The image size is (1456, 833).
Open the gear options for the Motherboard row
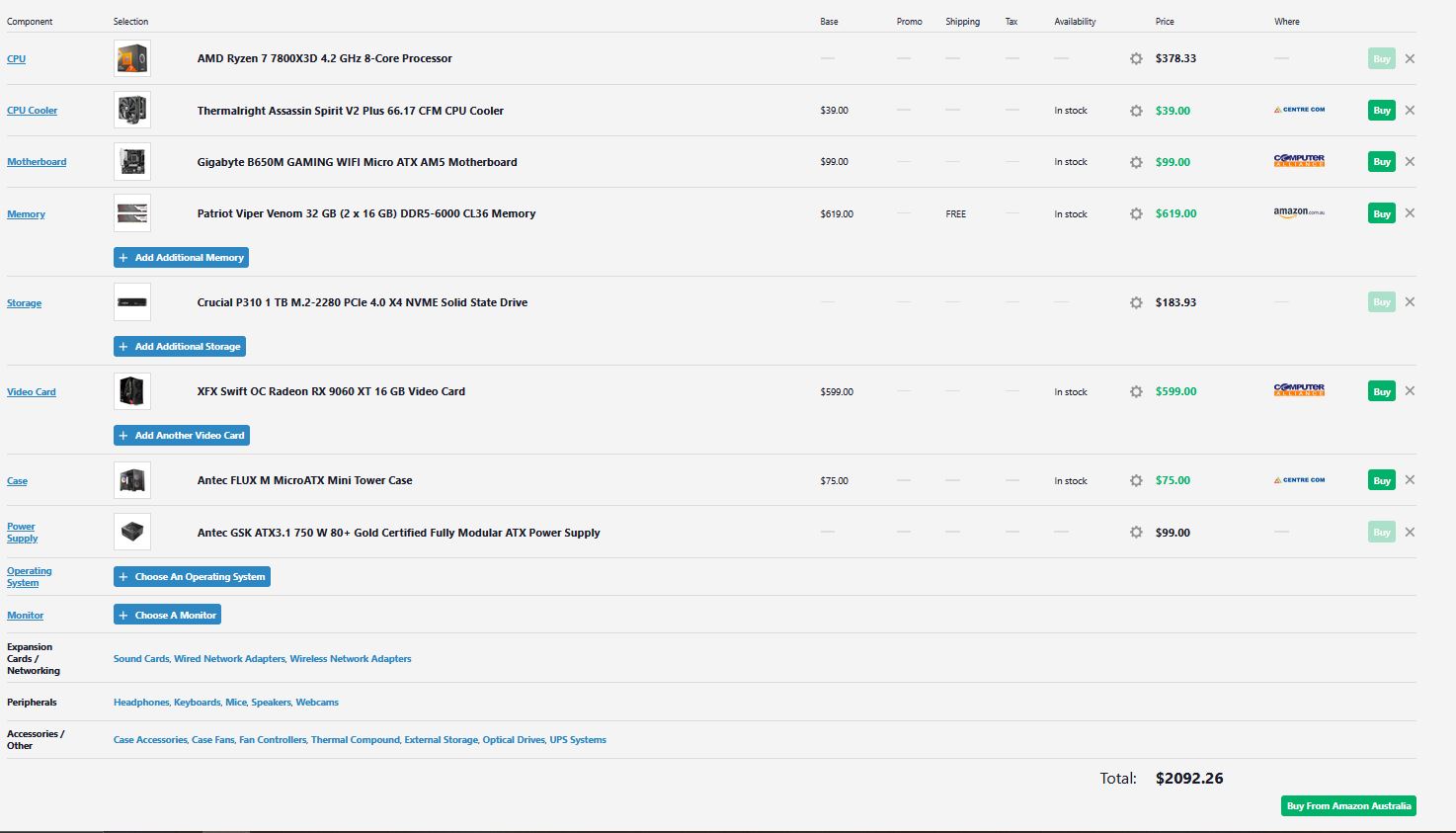click(x=1136, y=162)
